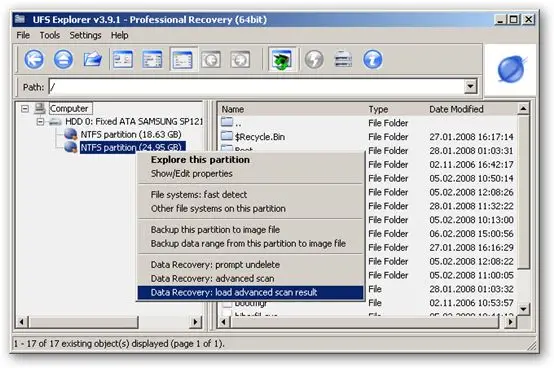Click the tree pane scroll right arrow
The width and height of the screenshot is (554, 368).
tap(195, 322)
